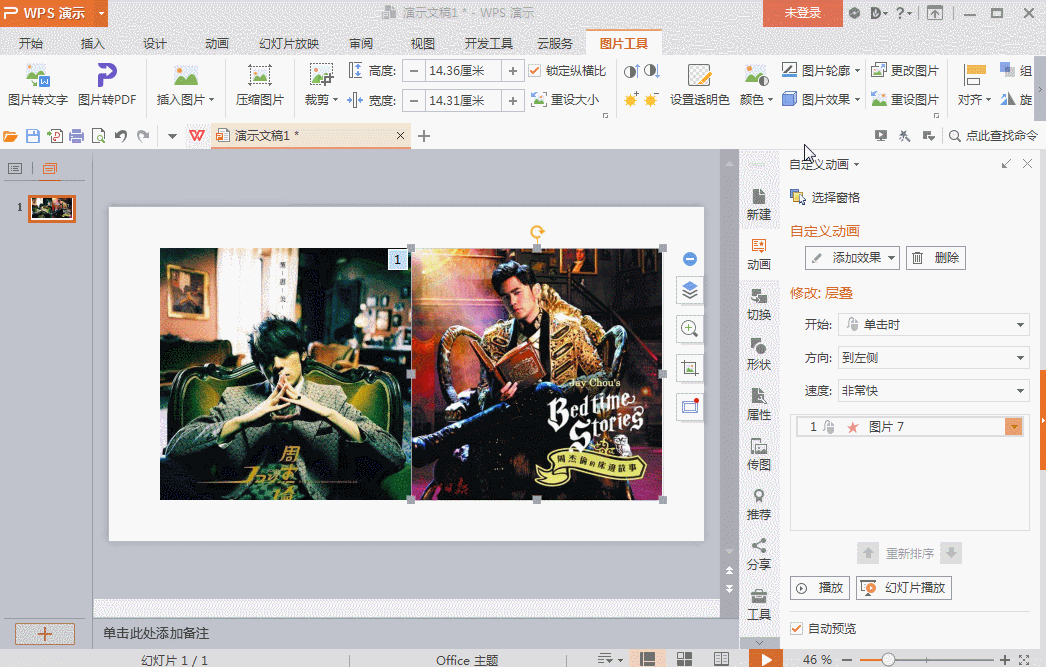
Task: Click the redo arrow icon
Action: 143,136
